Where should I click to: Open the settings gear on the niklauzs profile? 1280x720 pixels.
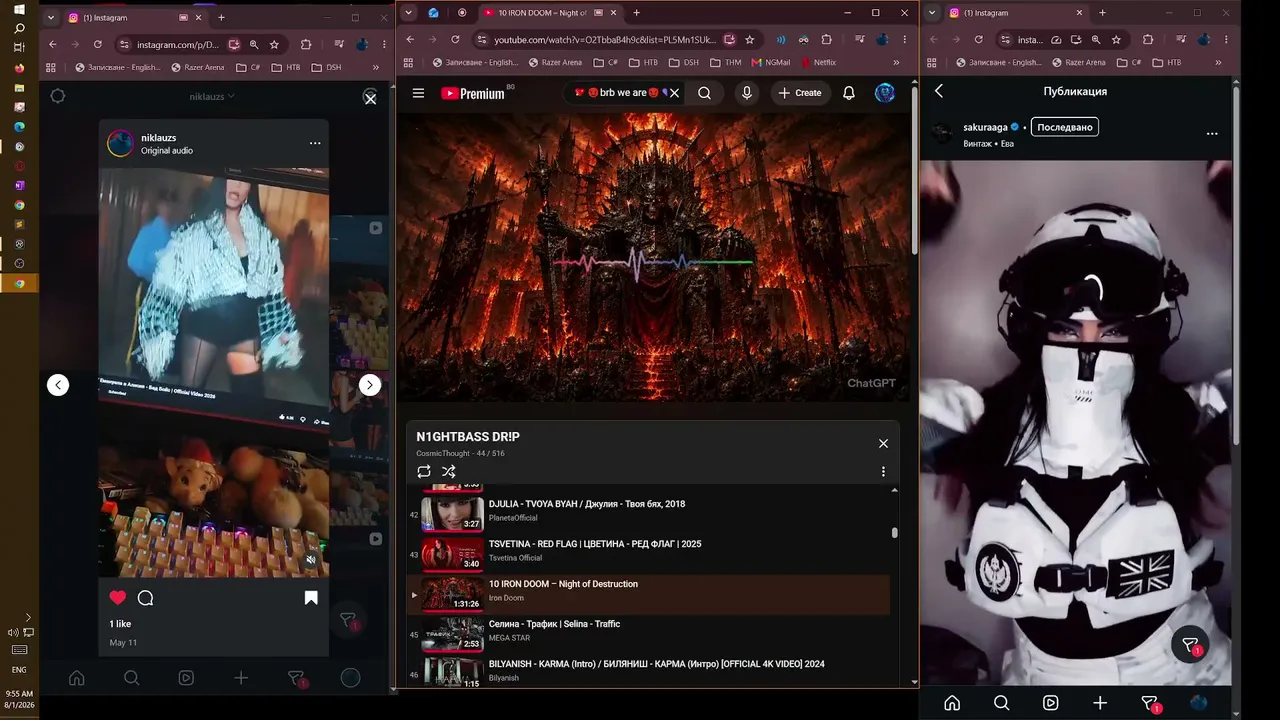[58, 96]
